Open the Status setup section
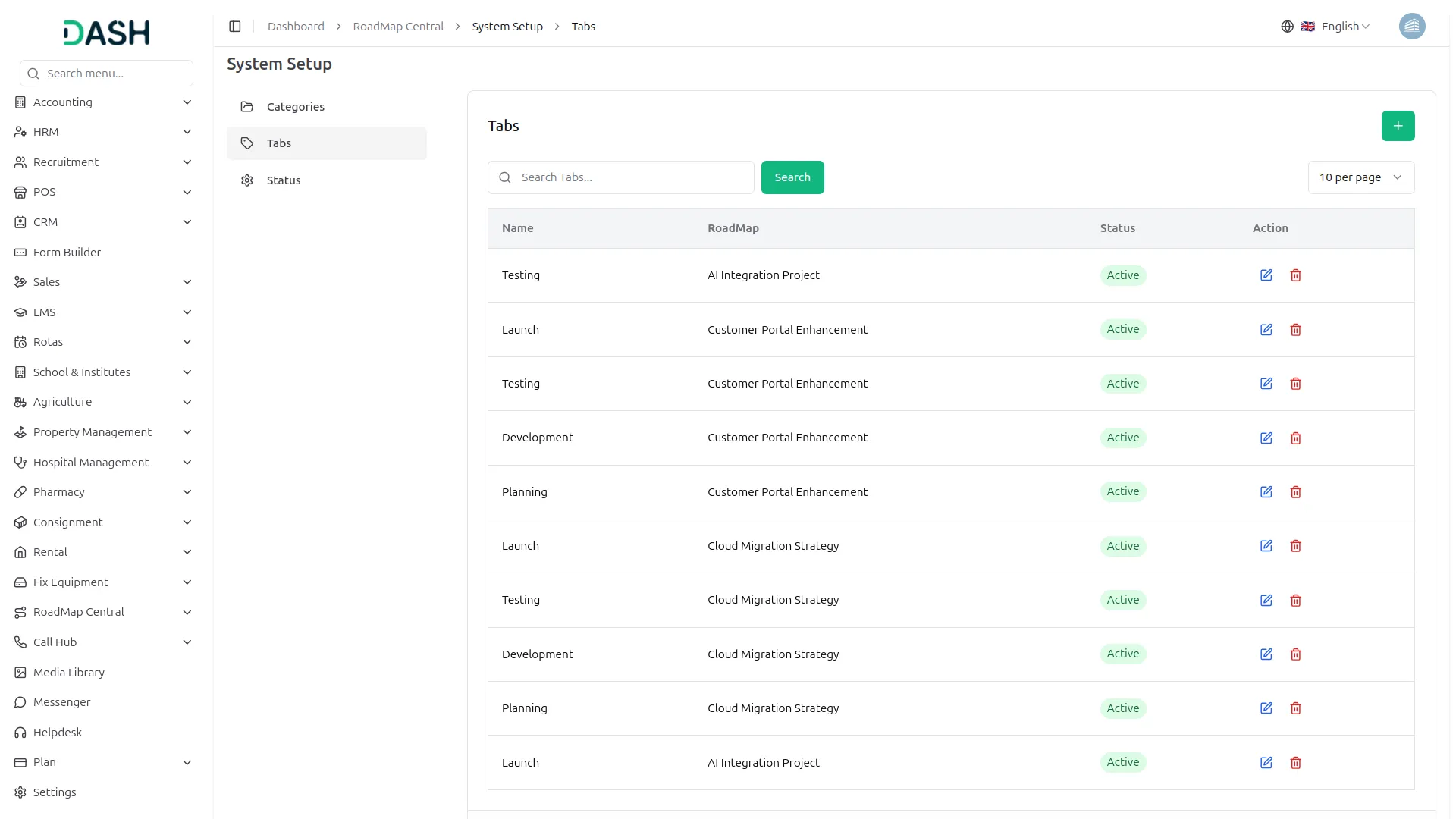Image resolution: width=1456 pixels, height=819 pixels. coord(327,180)
